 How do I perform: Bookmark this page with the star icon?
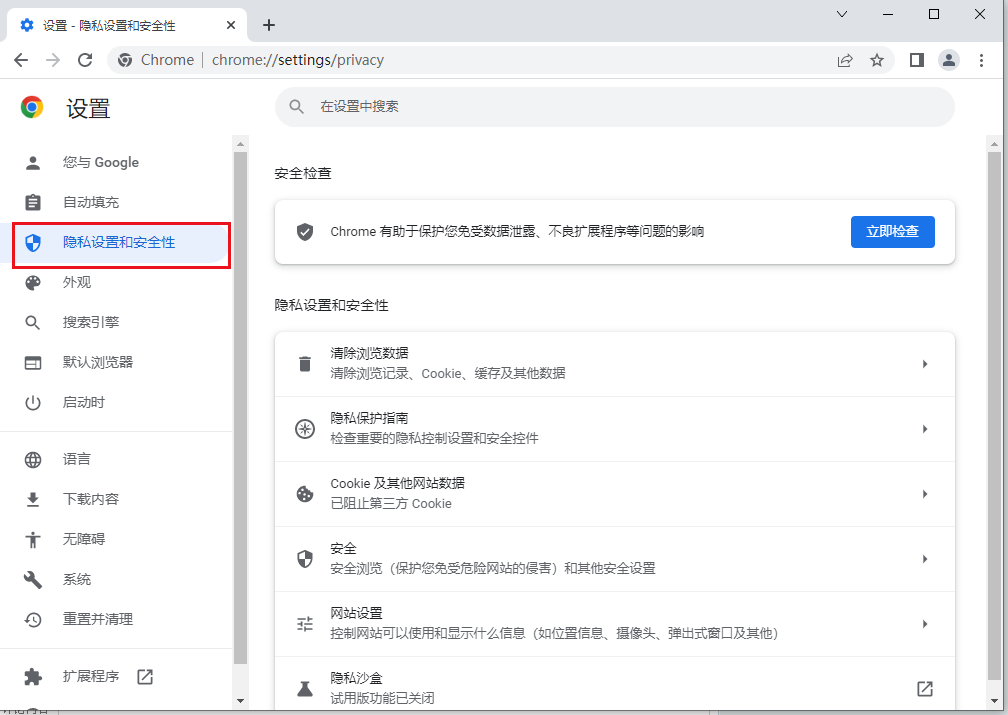tap(877, 60)
